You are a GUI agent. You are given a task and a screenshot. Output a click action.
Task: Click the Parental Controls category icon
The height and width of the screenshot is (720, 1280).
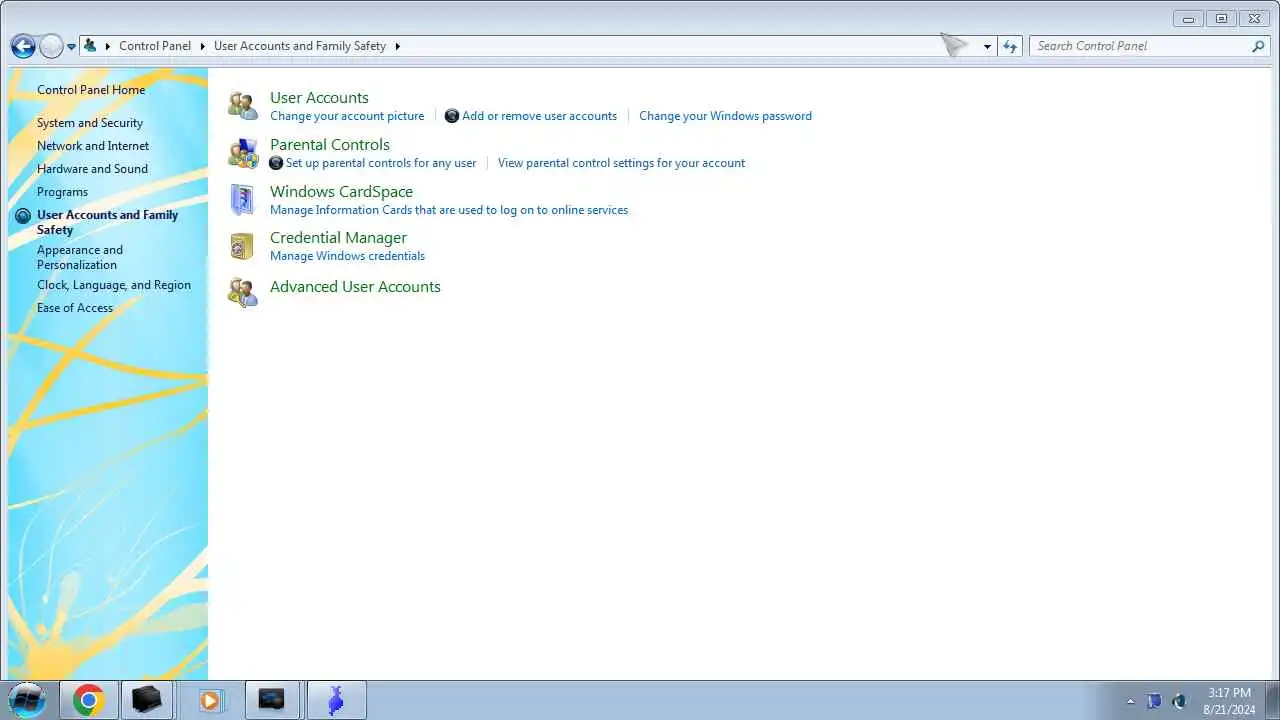(243, 152)
